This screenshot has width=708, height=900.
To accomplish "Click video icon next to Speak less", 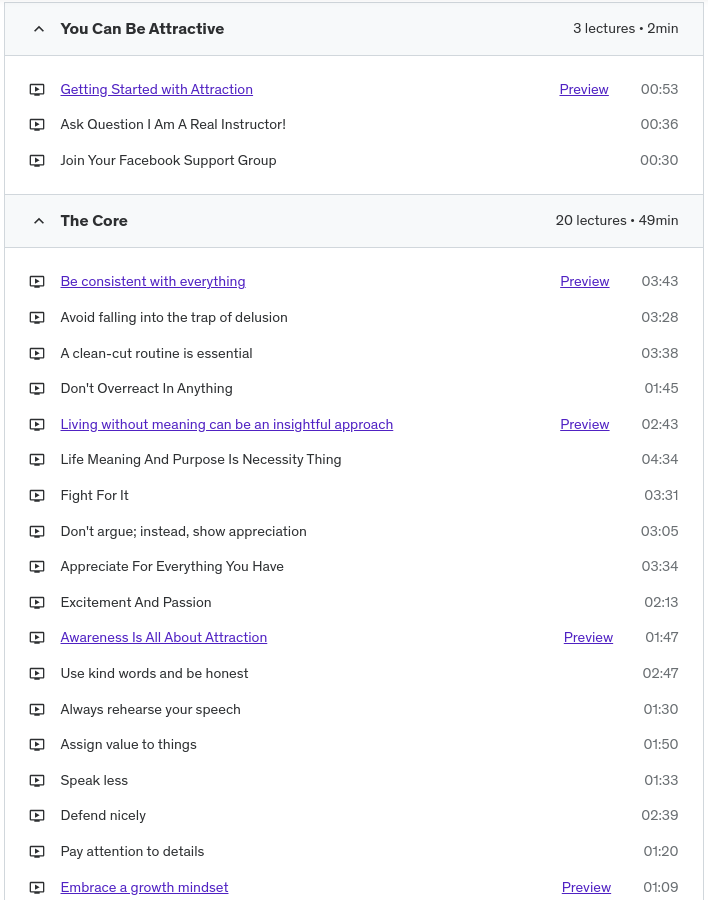I will point(37,781).
